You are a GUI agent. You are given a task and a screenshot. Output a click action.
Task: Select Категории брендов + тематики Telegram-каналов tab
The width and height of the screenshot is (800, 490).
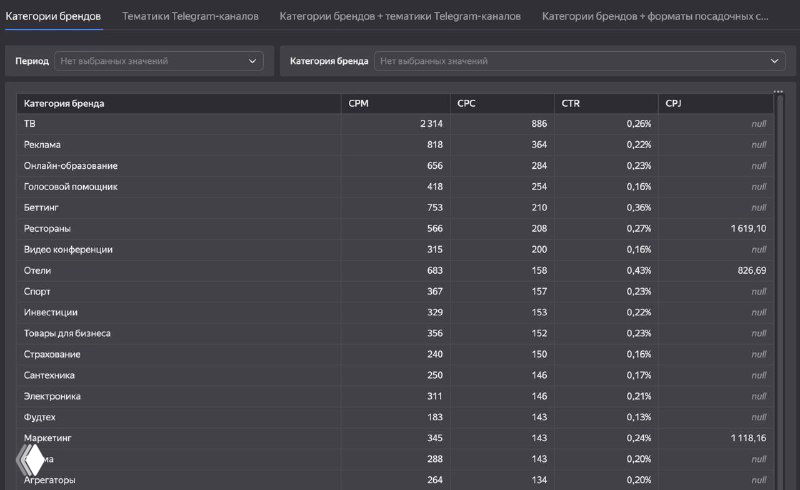[x=400, y=17]
